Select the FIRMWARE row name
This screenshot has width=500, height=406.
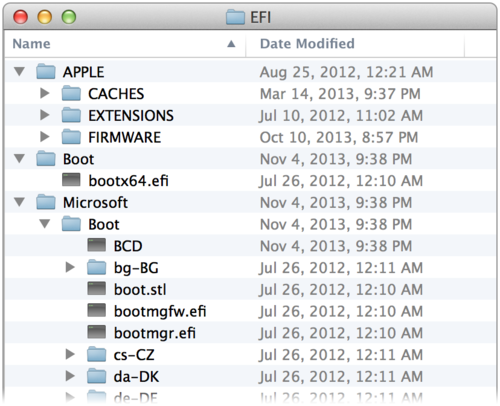125,137
